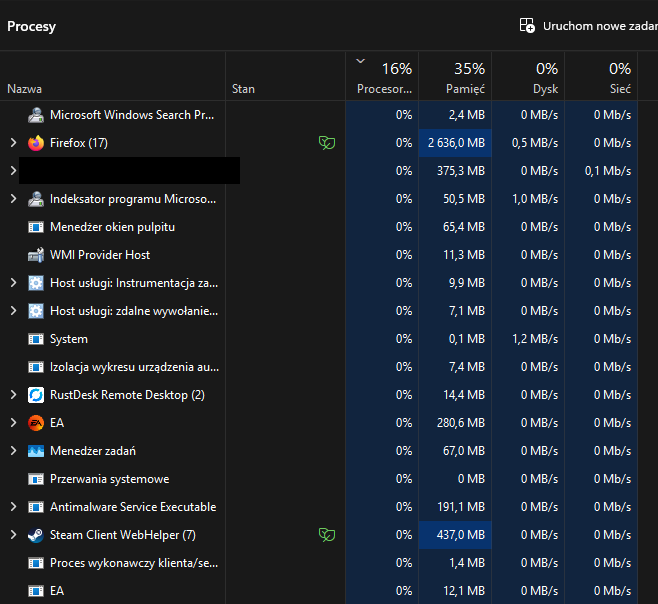Screen dimensions: 658x604
Task: Click the EA app orange icon
Action: click(36, 423)
